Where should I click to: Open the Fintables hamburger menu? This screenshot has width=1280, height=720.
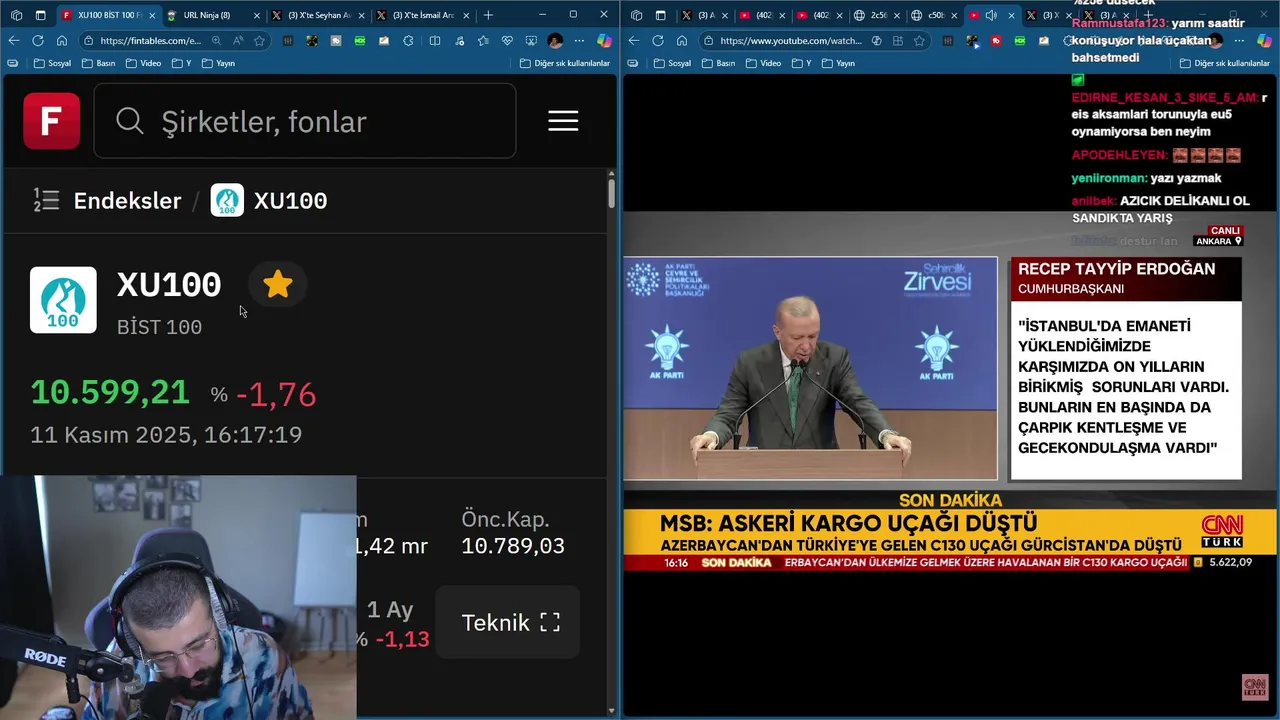click(x=563, y=121)
